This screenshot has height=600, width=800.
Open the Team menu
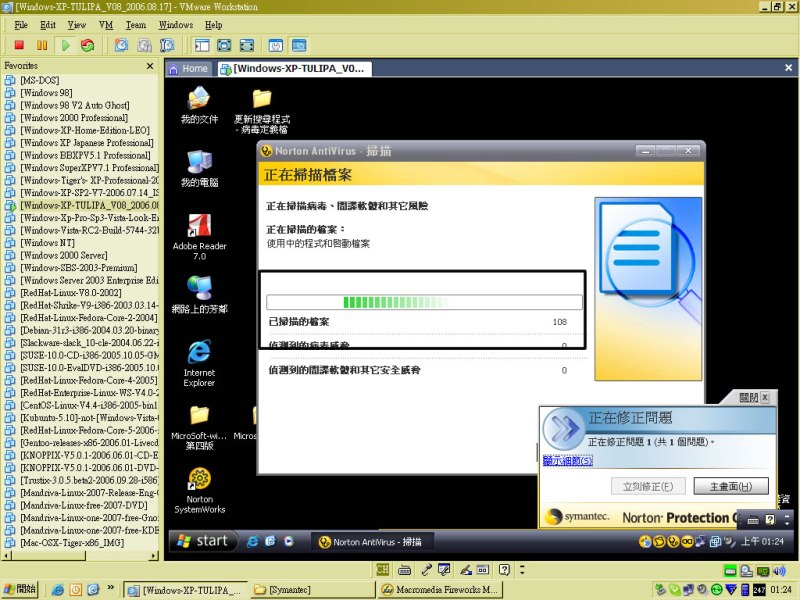tap(136, 24)
